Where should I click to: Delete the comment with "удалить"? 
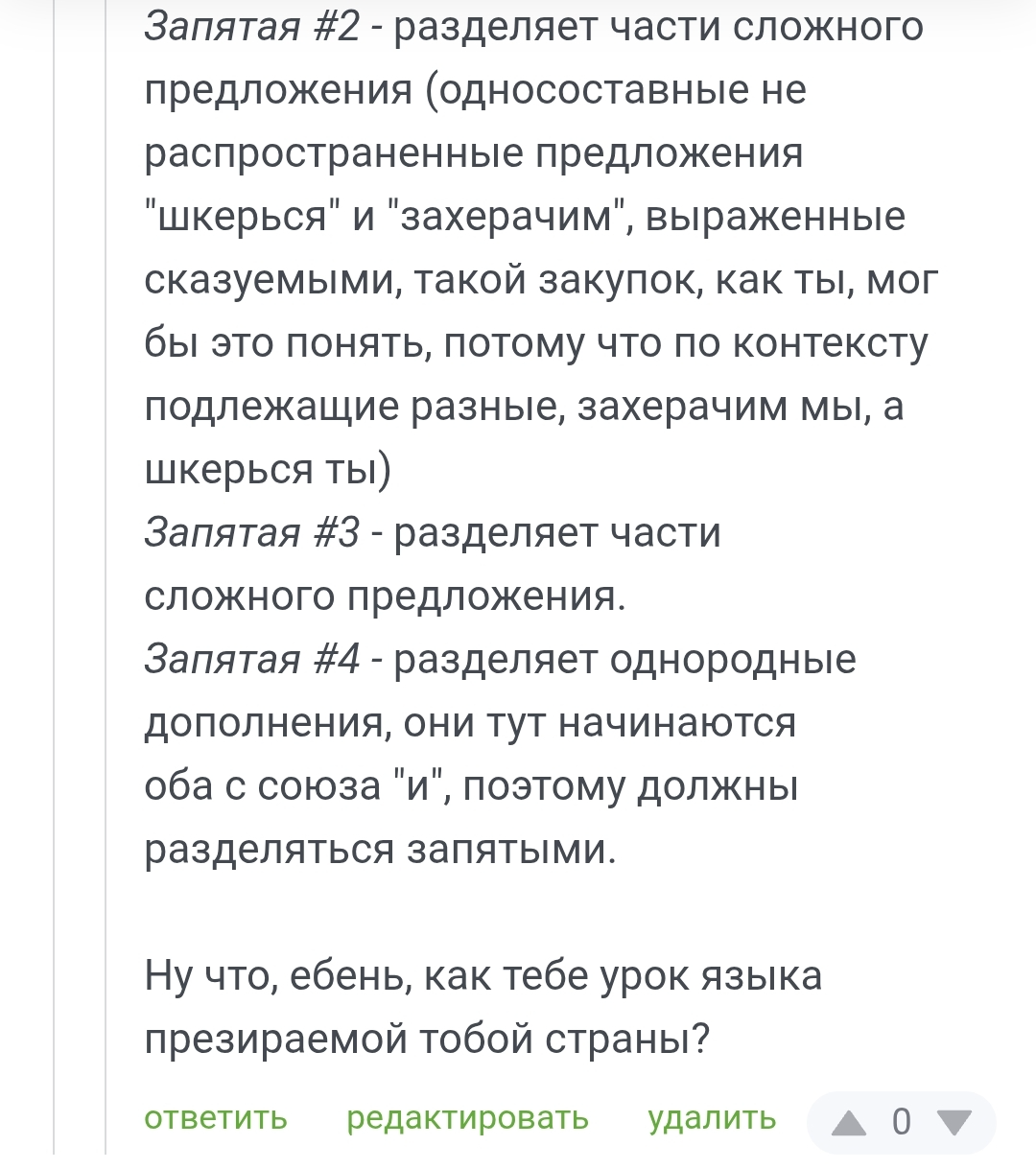(712, 1118)
